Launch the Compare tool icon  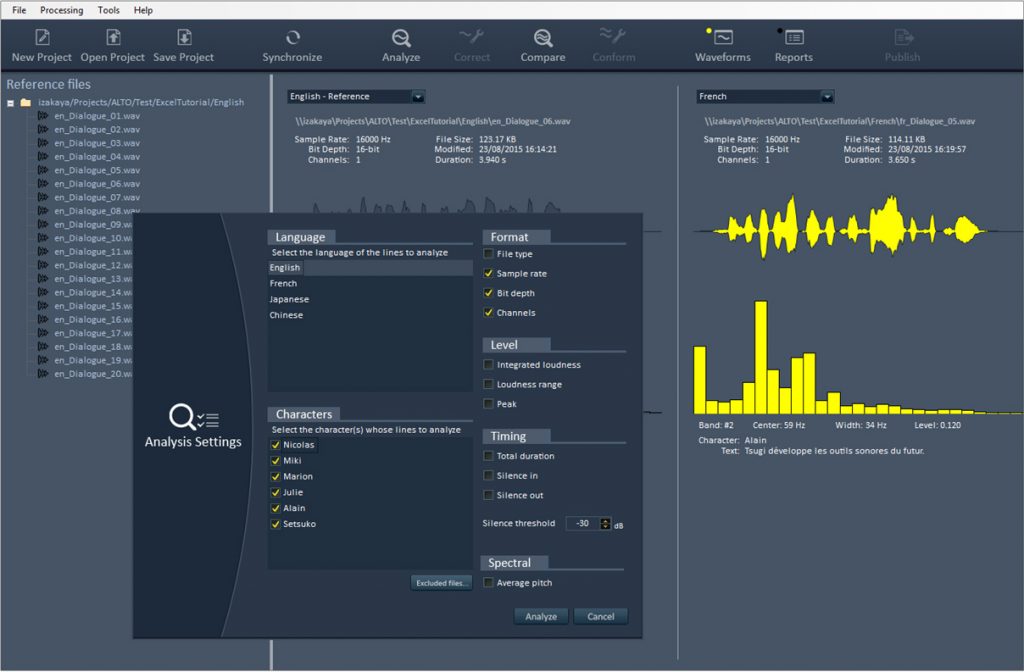[x=543, y=38]
